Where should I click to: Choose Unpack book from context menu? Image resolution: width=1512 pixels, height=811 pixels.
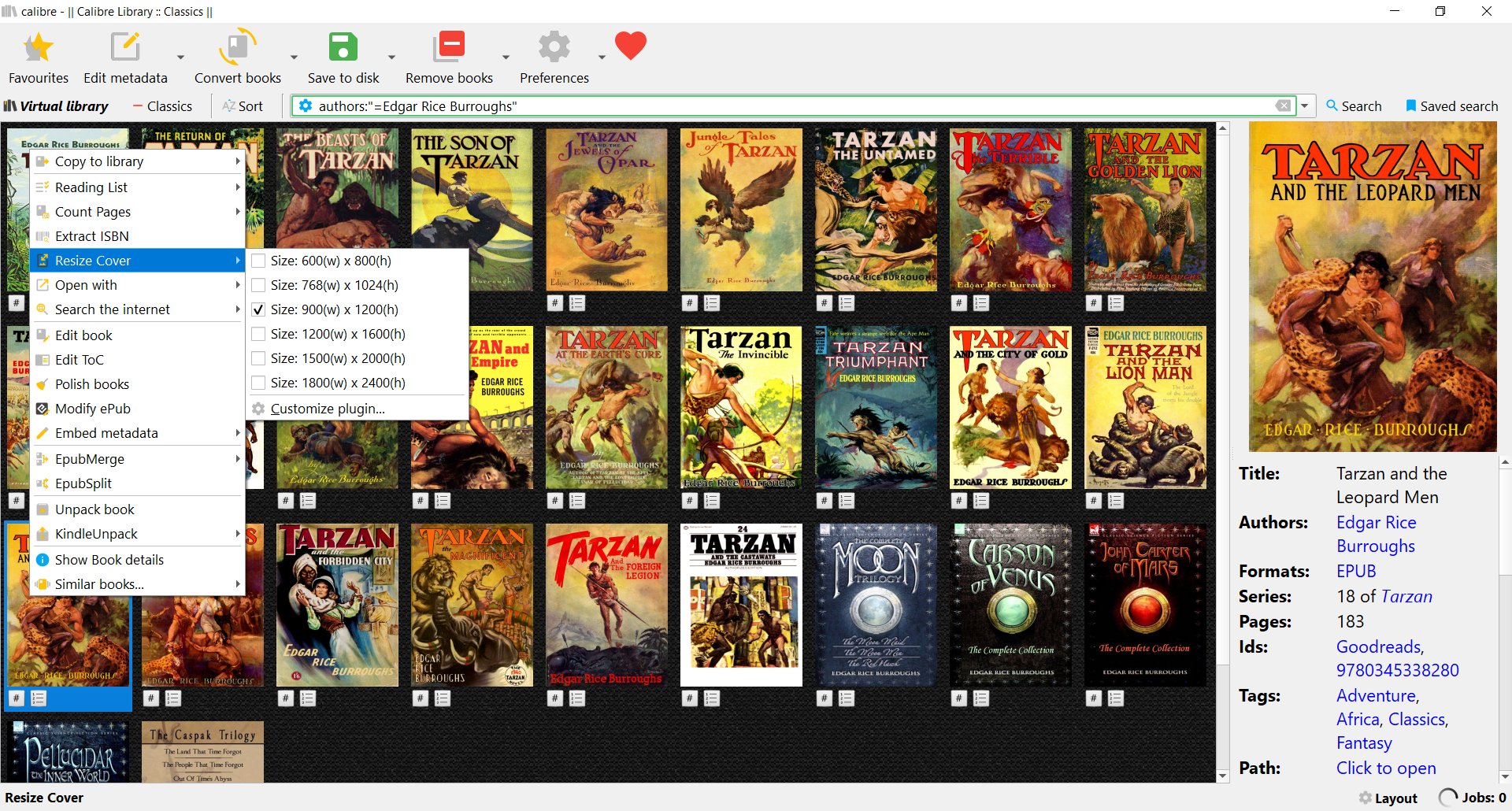(x=138, y=509)
